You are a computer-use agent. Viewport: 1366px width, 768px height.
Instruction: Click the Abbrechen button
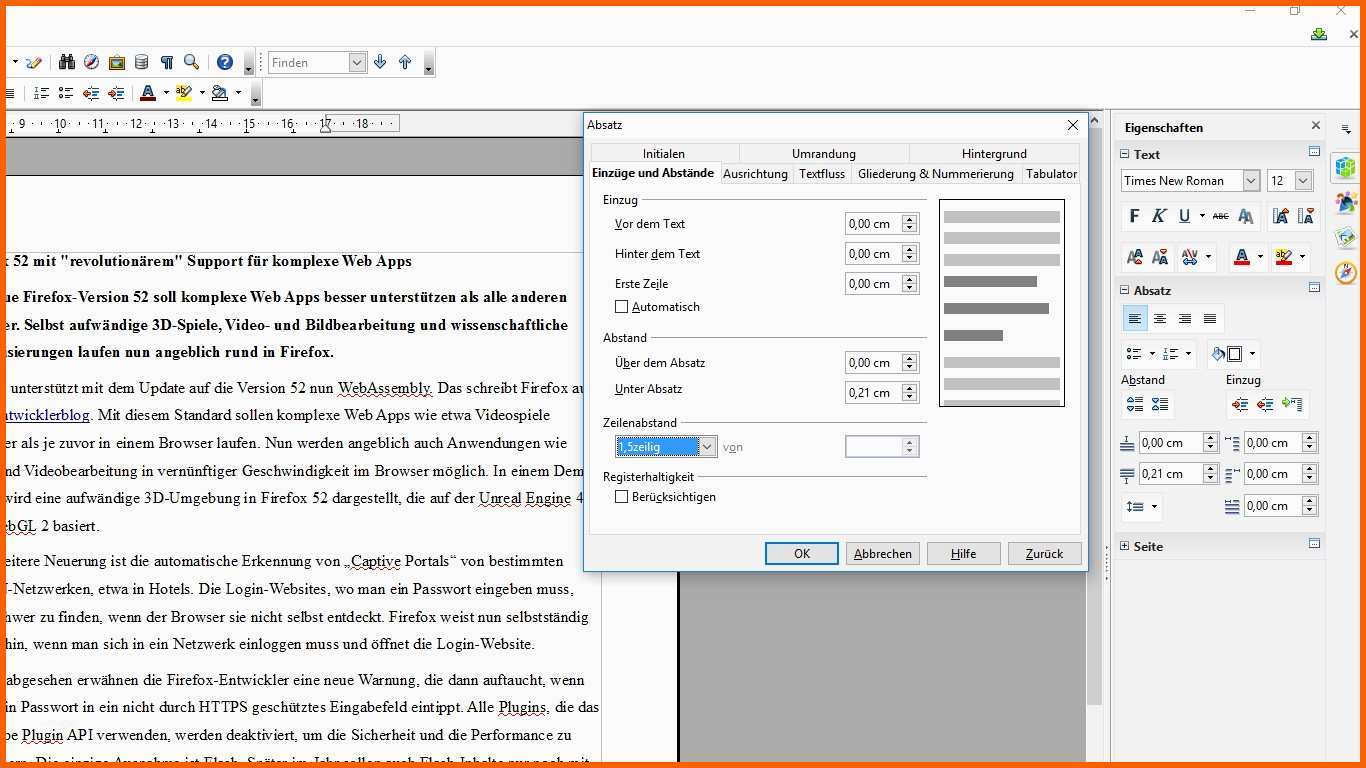(883, 553)
